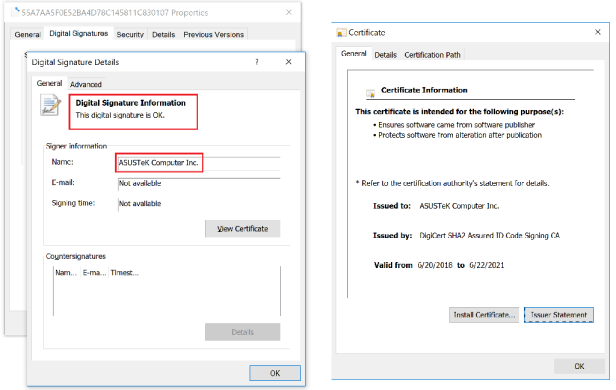Click the signer Name field with ASUSTeK Computer Inc.

coord(199,163)
